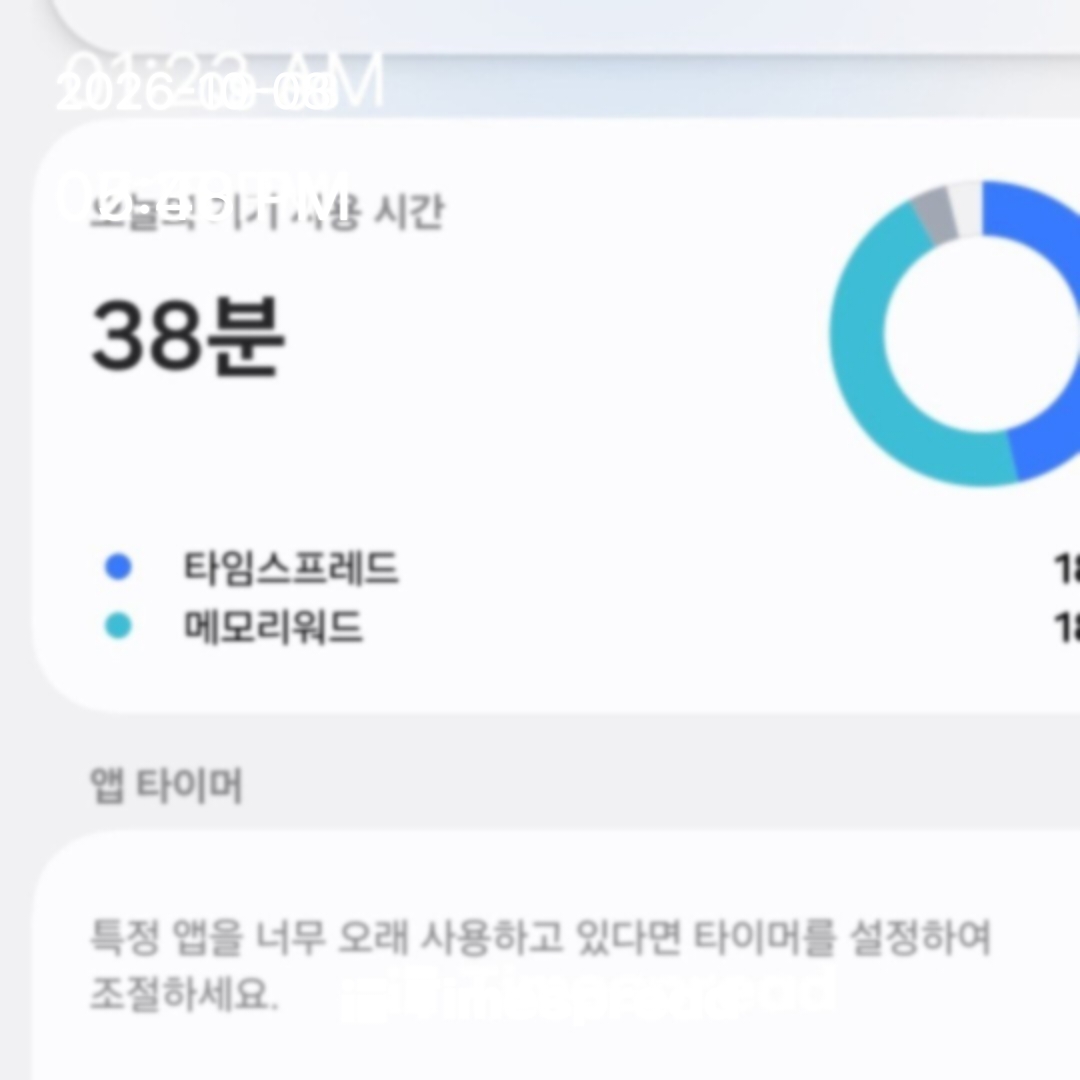The height and width of the screenshot is (1080, 1080).
Task: Tap the blue dot beside 타임스프레드
Action: (118, 566)
